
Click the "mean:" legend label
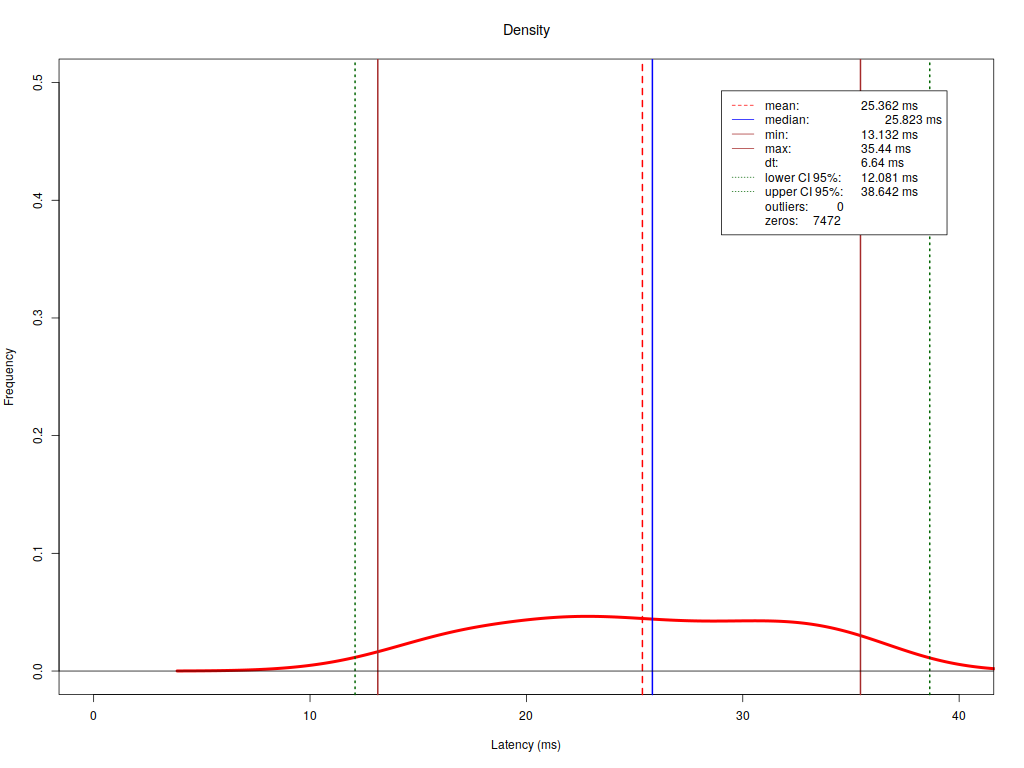tap(782, 106)
